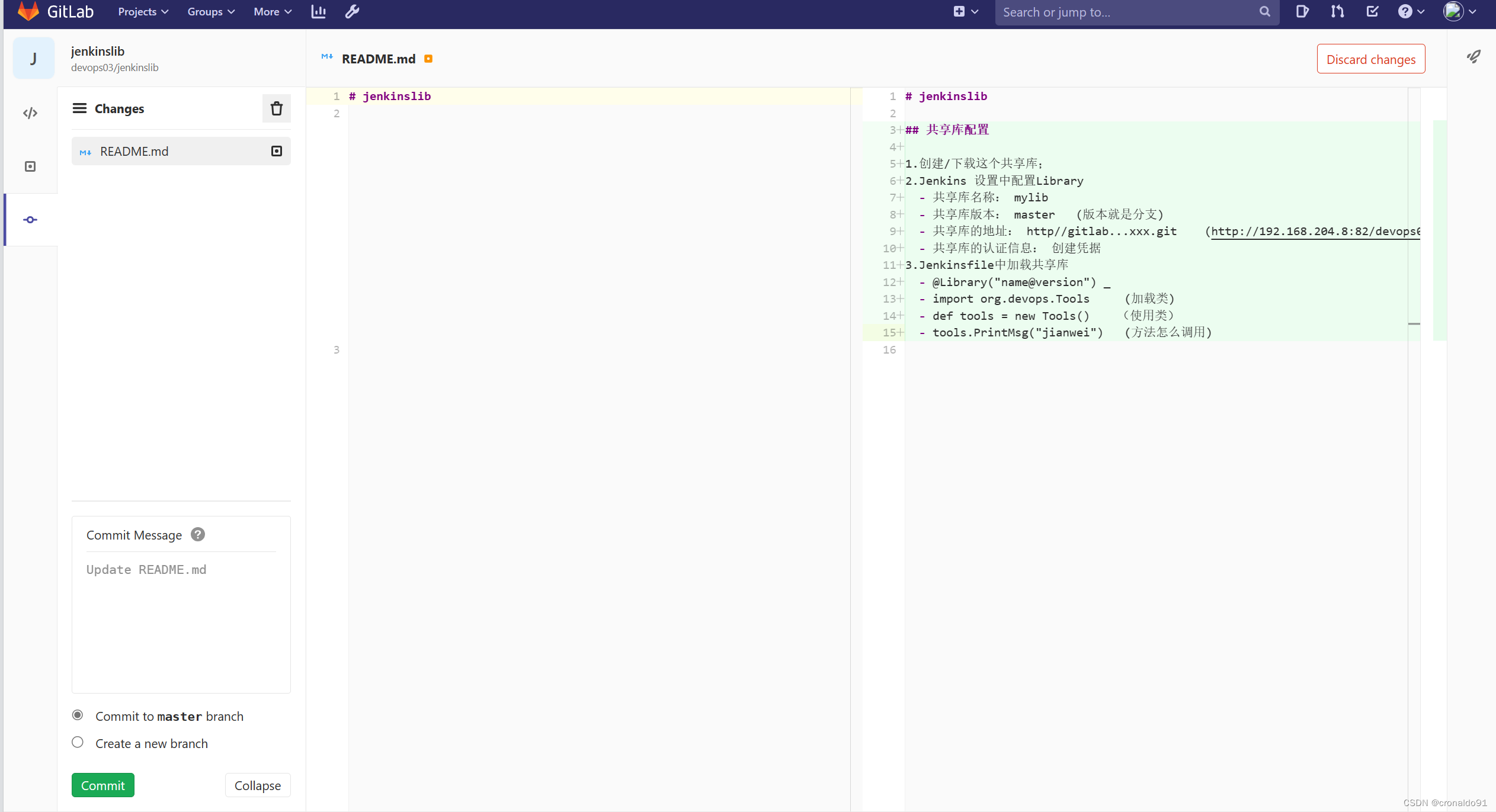Viewport: 1496px width, 812px height.
Task: Open the To-Do list icon
Action: (x=1372, y=12)
